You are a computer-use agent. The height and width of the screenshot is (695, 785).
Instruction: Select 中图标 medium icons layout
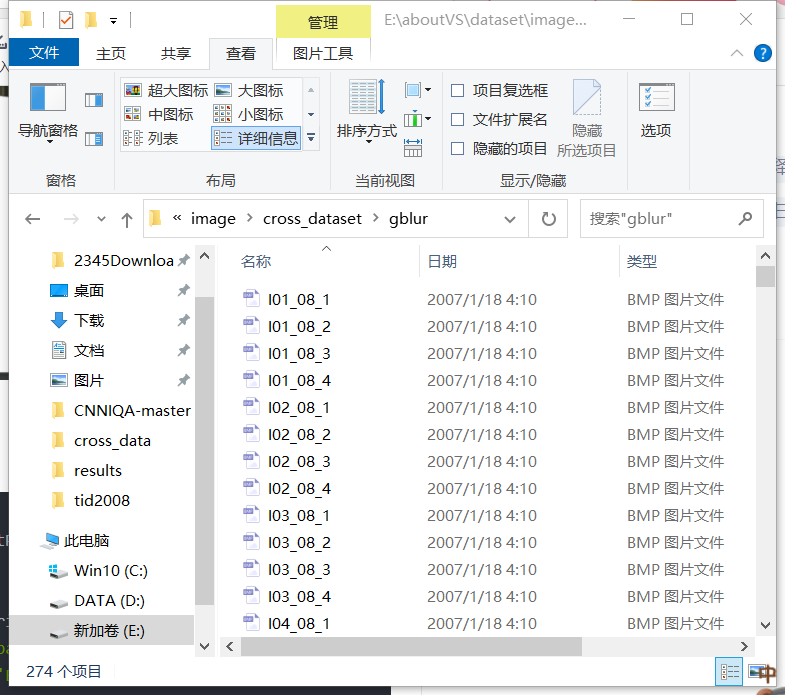coord(159,115)
